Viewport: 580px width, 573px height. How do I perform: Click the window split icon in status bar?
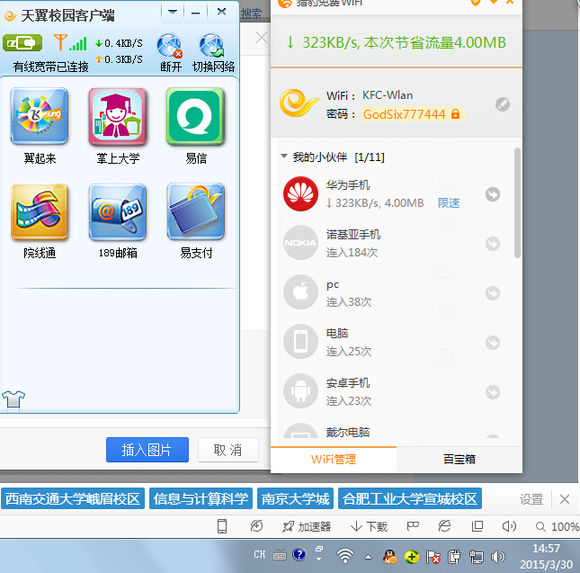pyautogui.click(x=477, y=526)
